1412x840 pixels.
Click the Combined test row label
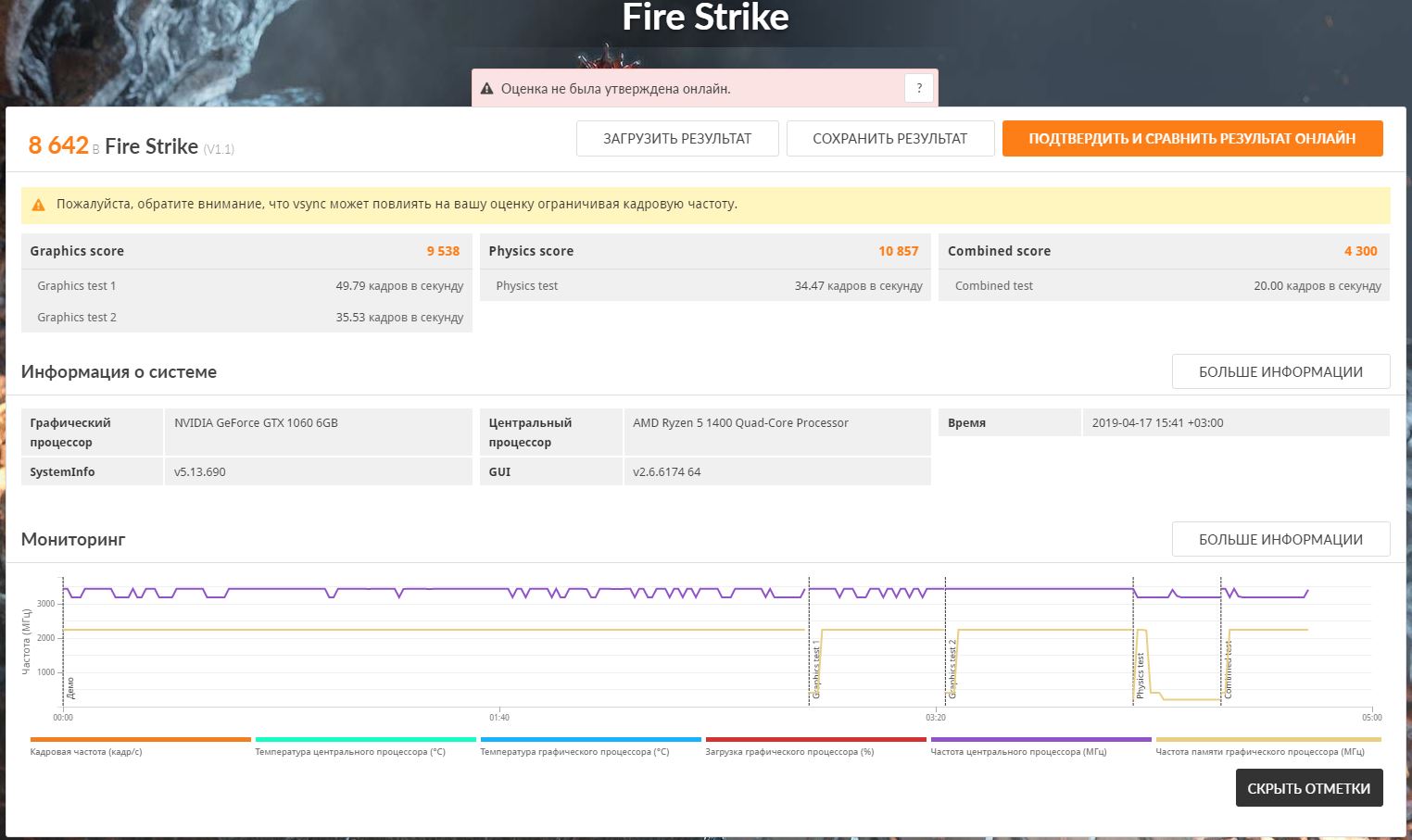tap(994, 286)
